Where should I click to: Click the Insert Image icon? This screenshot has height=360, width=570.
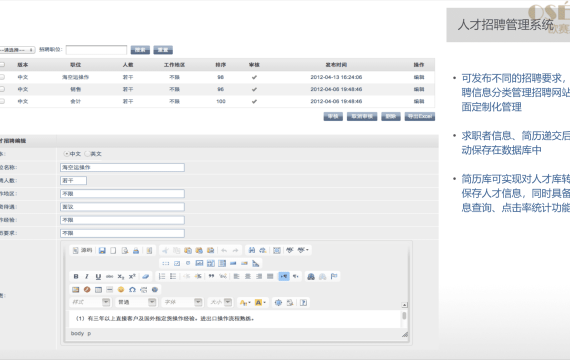click(76, 289)
